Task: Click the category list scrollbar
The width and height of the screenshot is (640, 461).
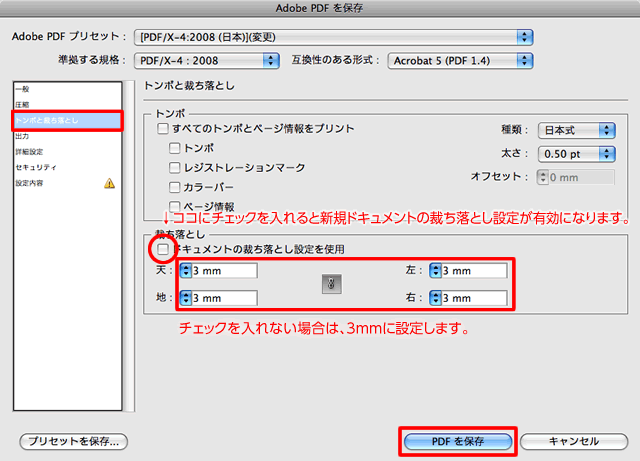Action: 130,246
